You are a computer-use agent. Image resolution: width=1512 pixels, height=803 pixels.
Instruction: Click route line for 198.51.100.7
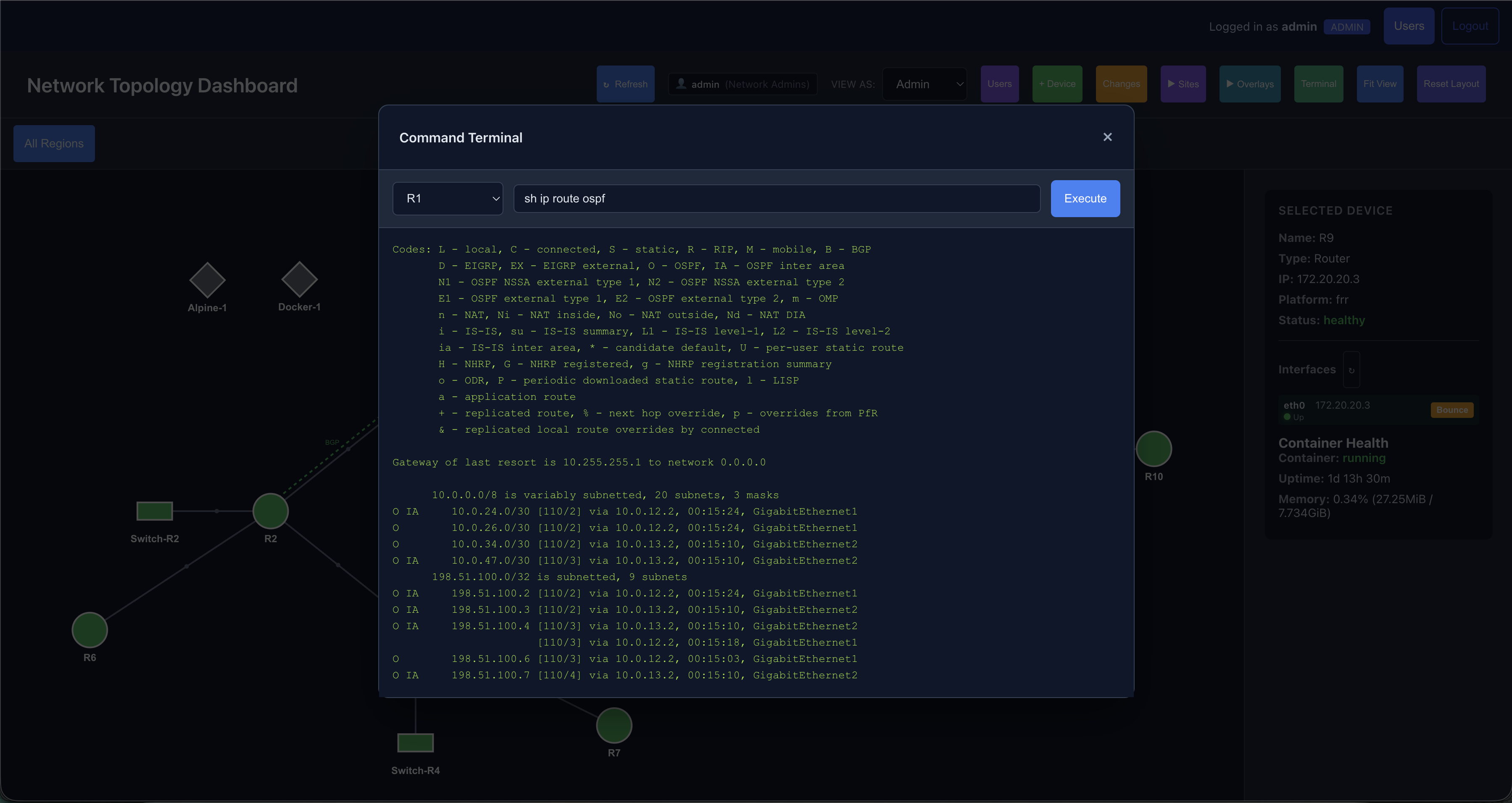[x=625, y=675]
